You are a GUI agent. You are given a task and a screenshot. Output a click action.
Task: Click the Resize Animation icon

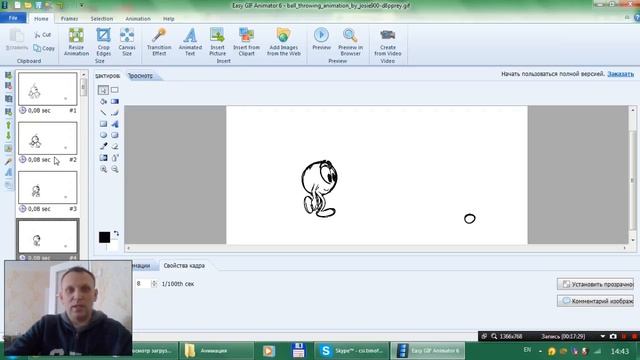pyautogui.click(x=76, y=42)
